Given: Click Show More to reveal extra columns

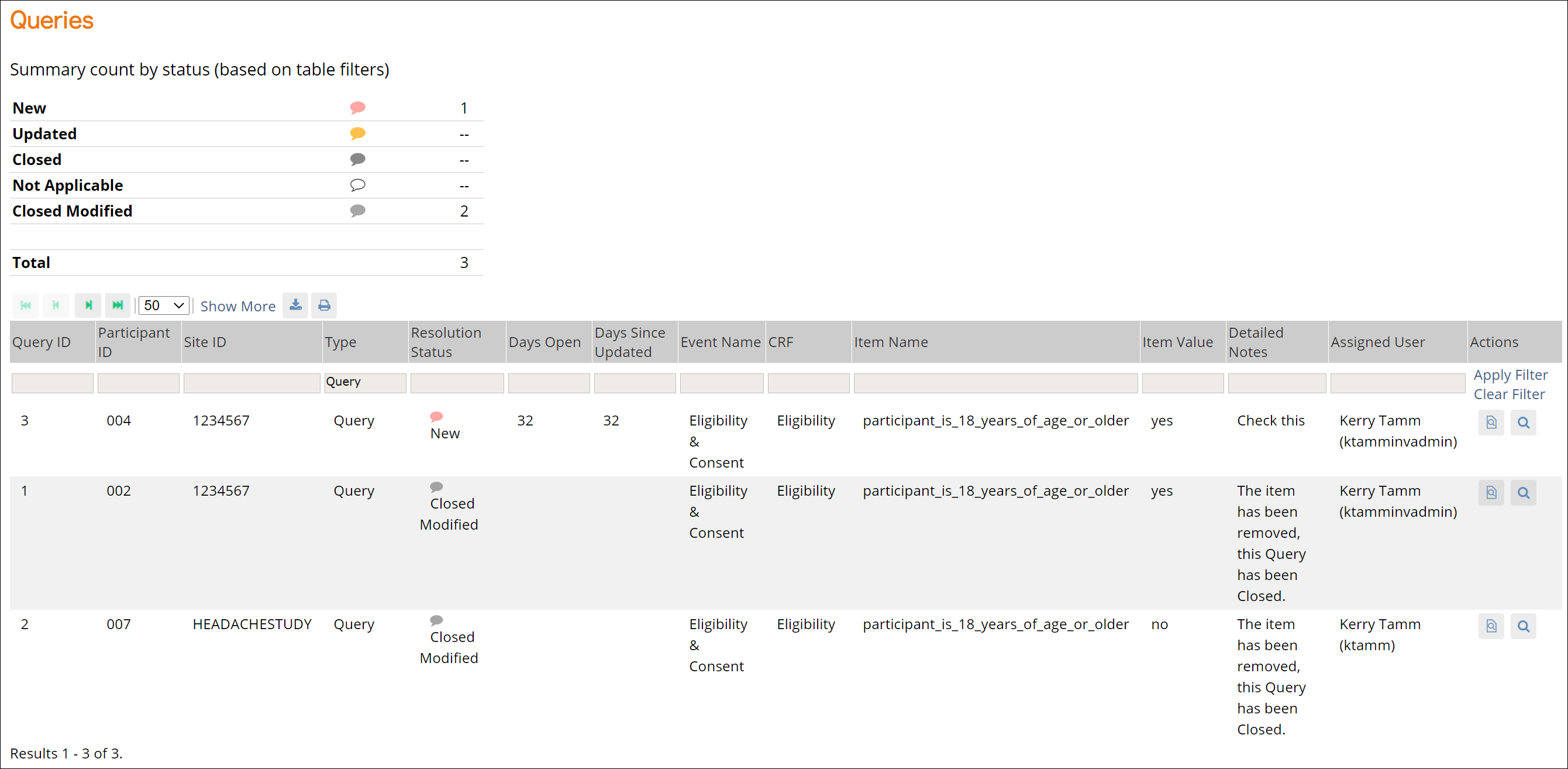Looking at the screenshot, I should [x=237, y=305].
